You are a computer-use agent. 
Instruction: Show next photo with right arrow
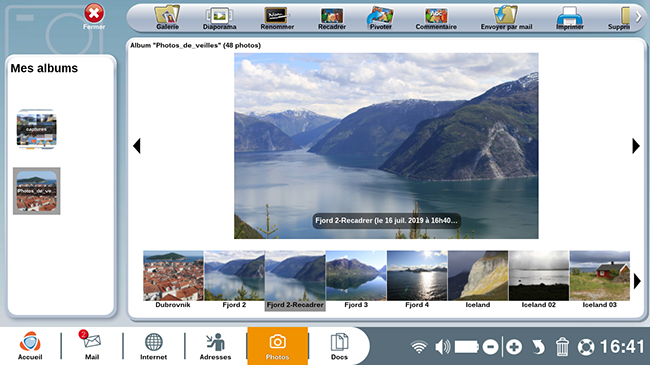tap(636, 146)
